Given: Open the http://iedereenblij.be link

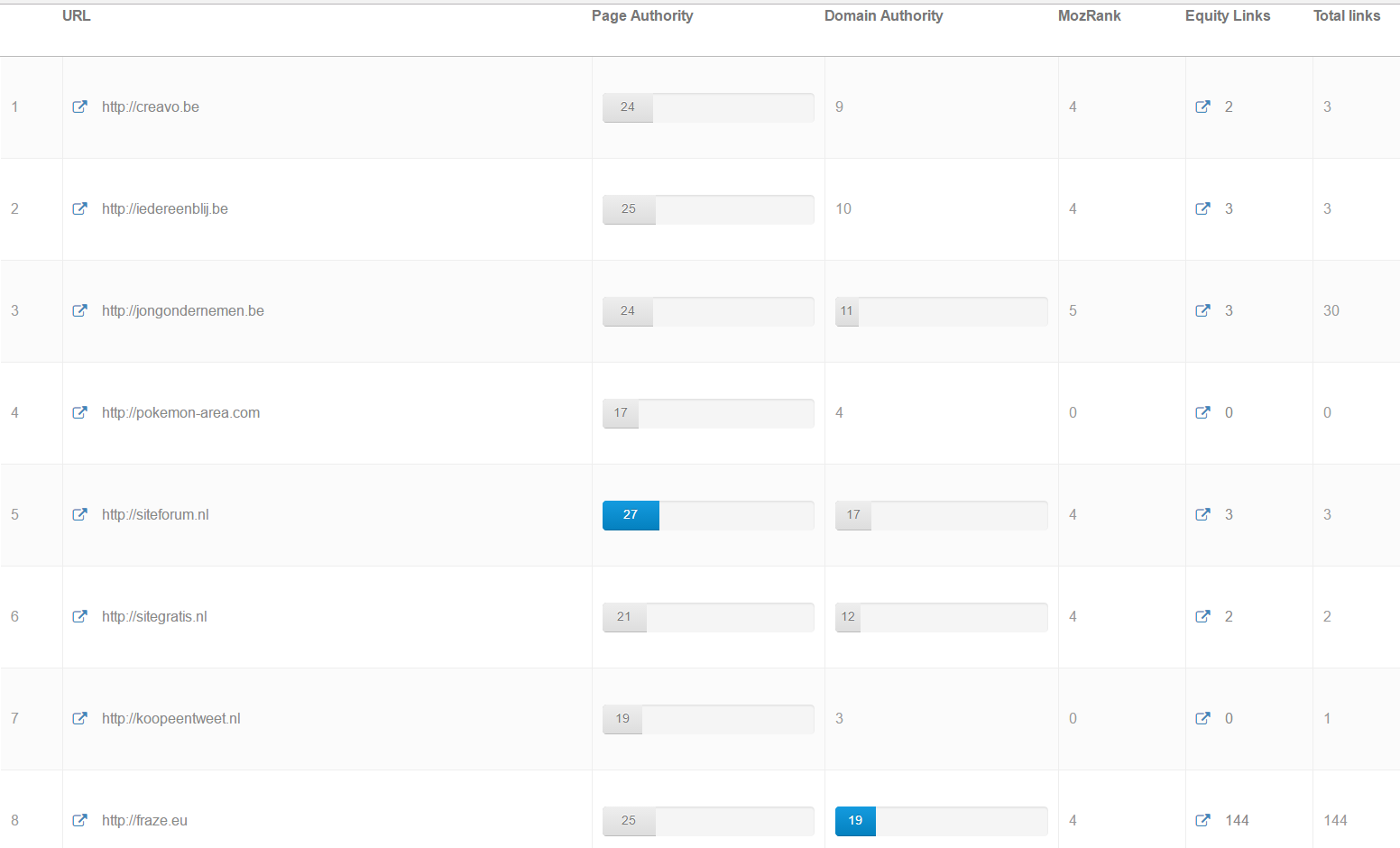Looking at the screenshot, I should pos(165,208).
